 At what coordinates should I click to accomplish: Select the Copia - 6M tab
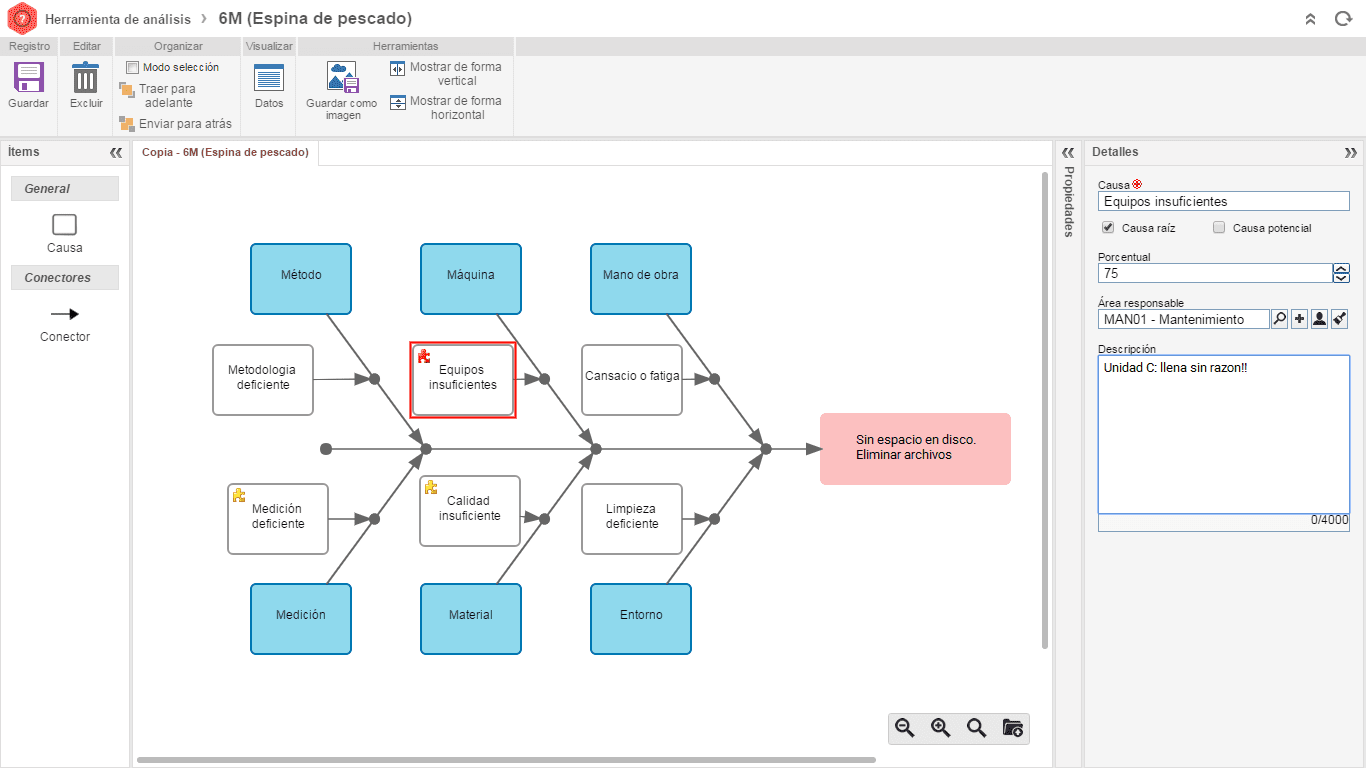pos(226,153)
